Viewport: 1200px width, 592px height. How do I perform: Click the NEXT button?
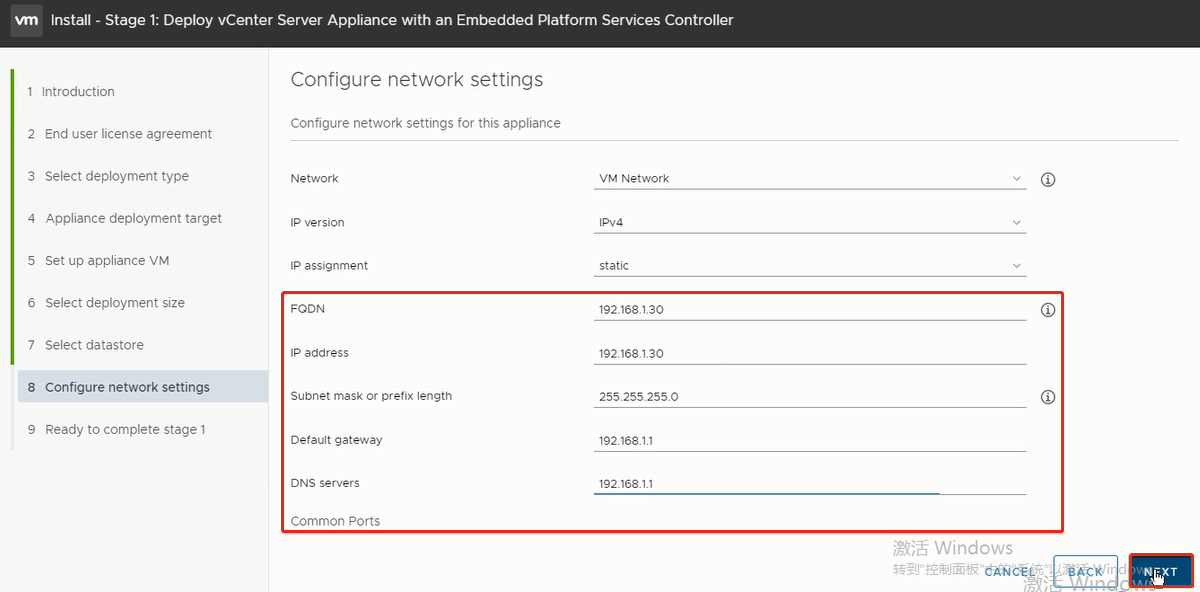click(x=1161, y=572)
